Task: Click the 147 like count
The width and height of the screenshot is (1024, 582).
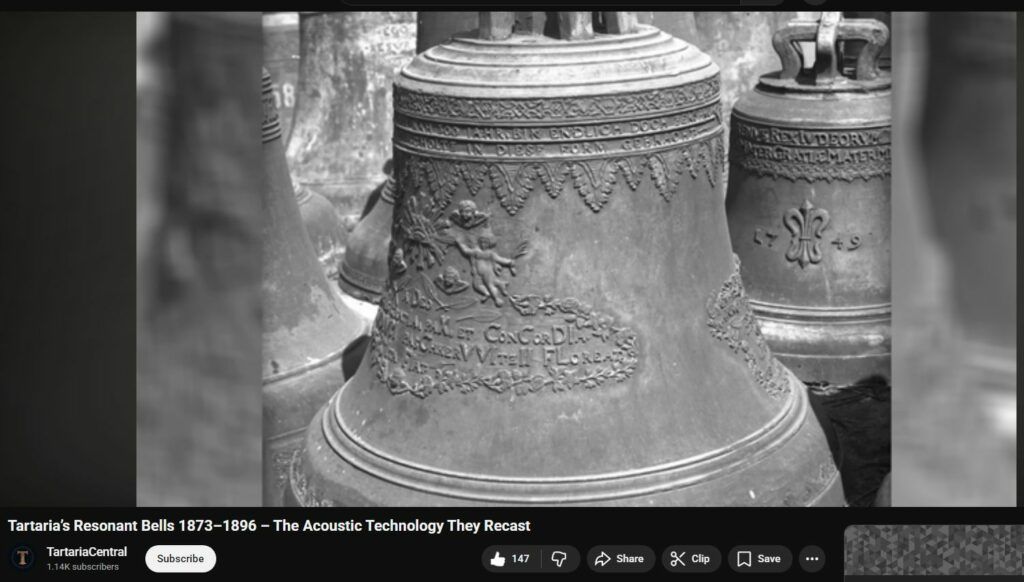Action: click(521, 559)
